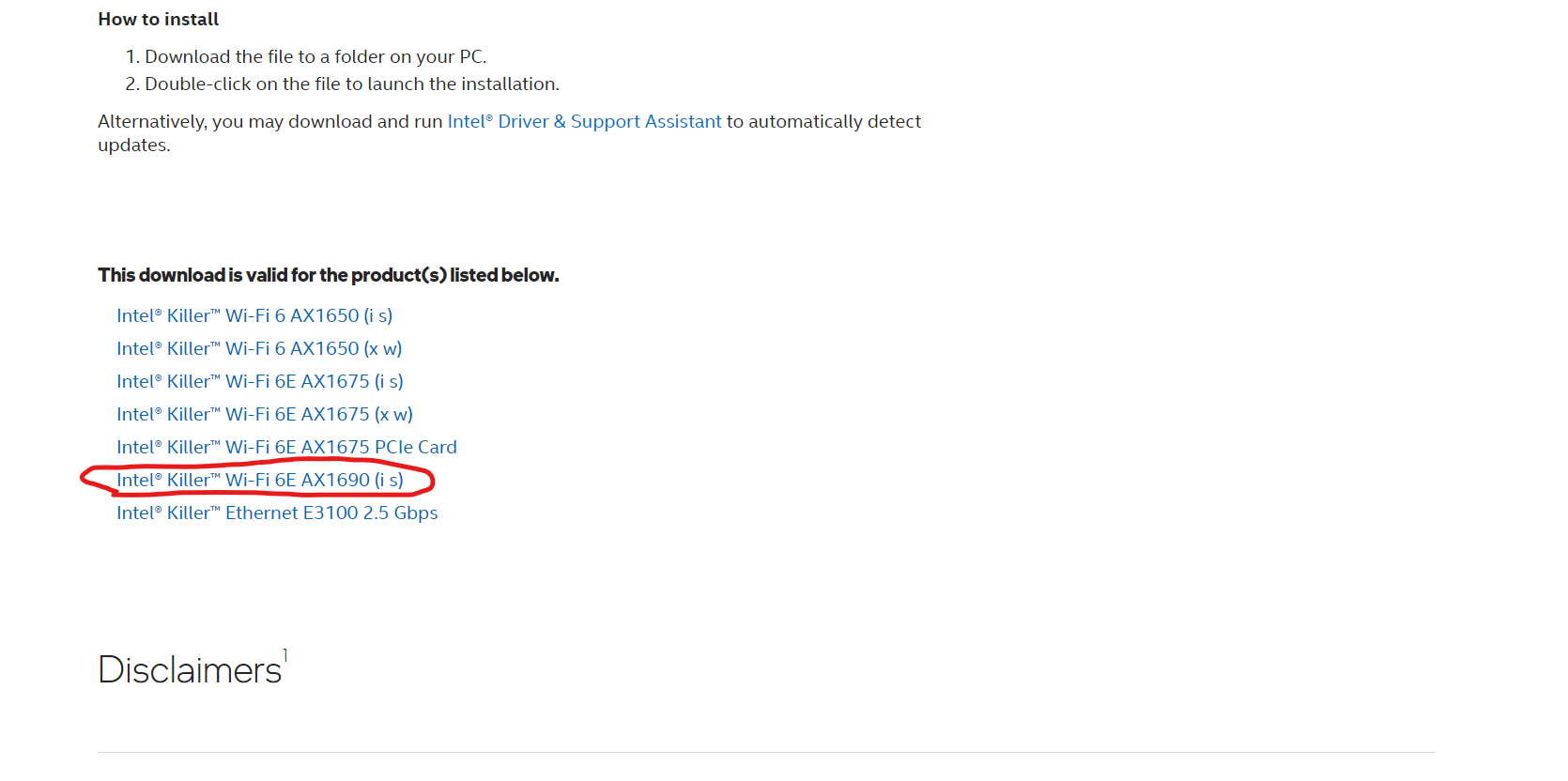
Task: Click the word "updates." in the paragraph
Action: tap(134, 145)
